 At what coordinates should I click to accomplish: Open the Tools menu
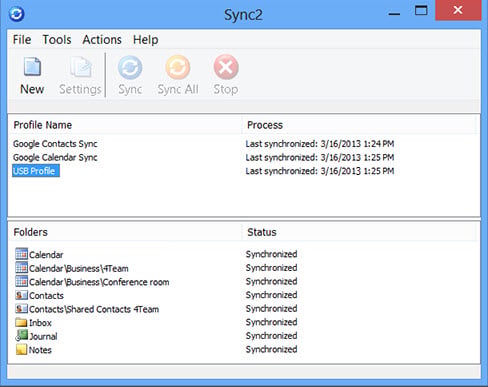click(57, 40)
